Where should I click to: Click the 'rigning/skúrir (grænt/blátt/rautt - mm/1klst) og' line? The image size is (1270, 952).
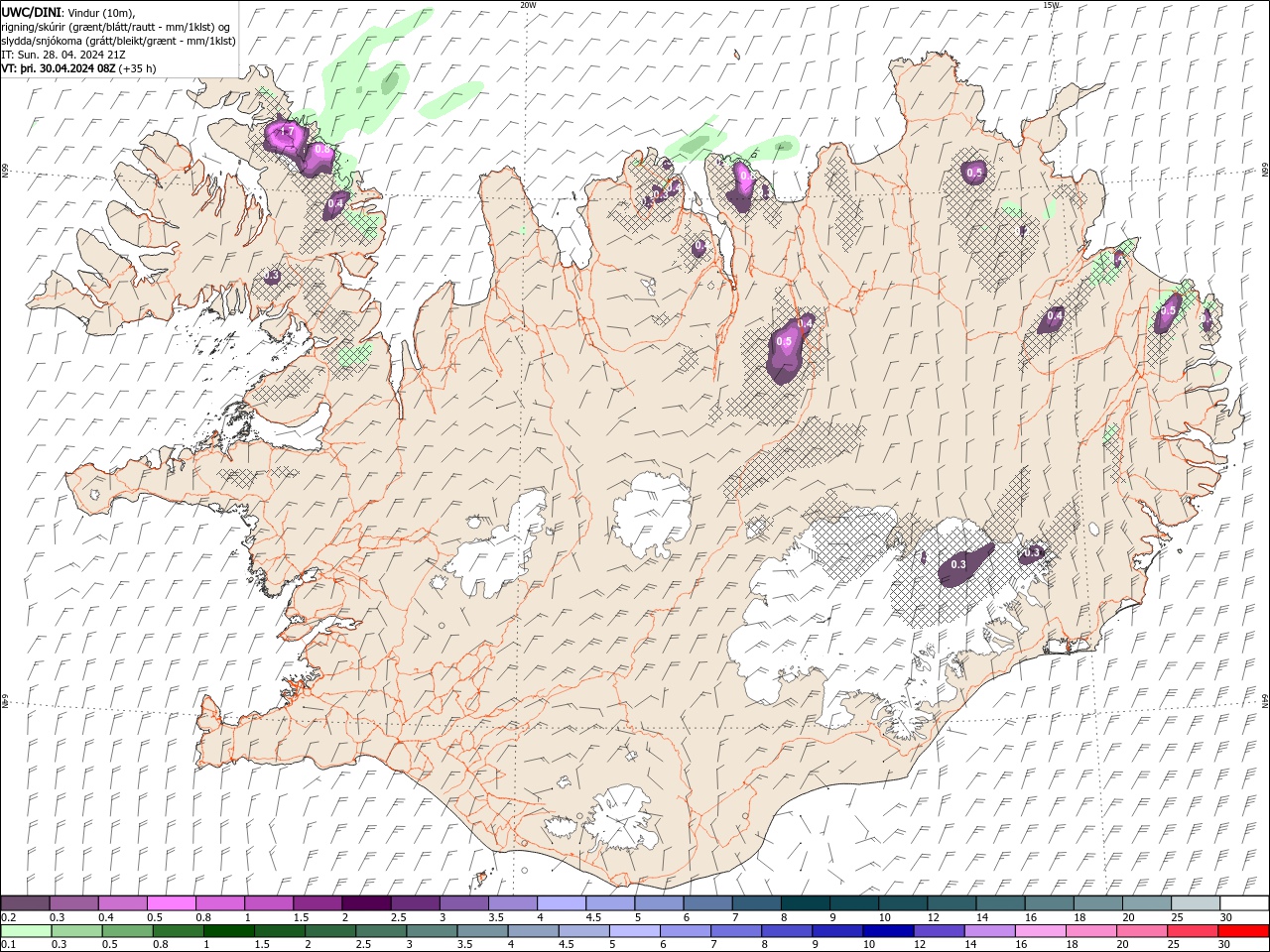(x=116, y=27)
